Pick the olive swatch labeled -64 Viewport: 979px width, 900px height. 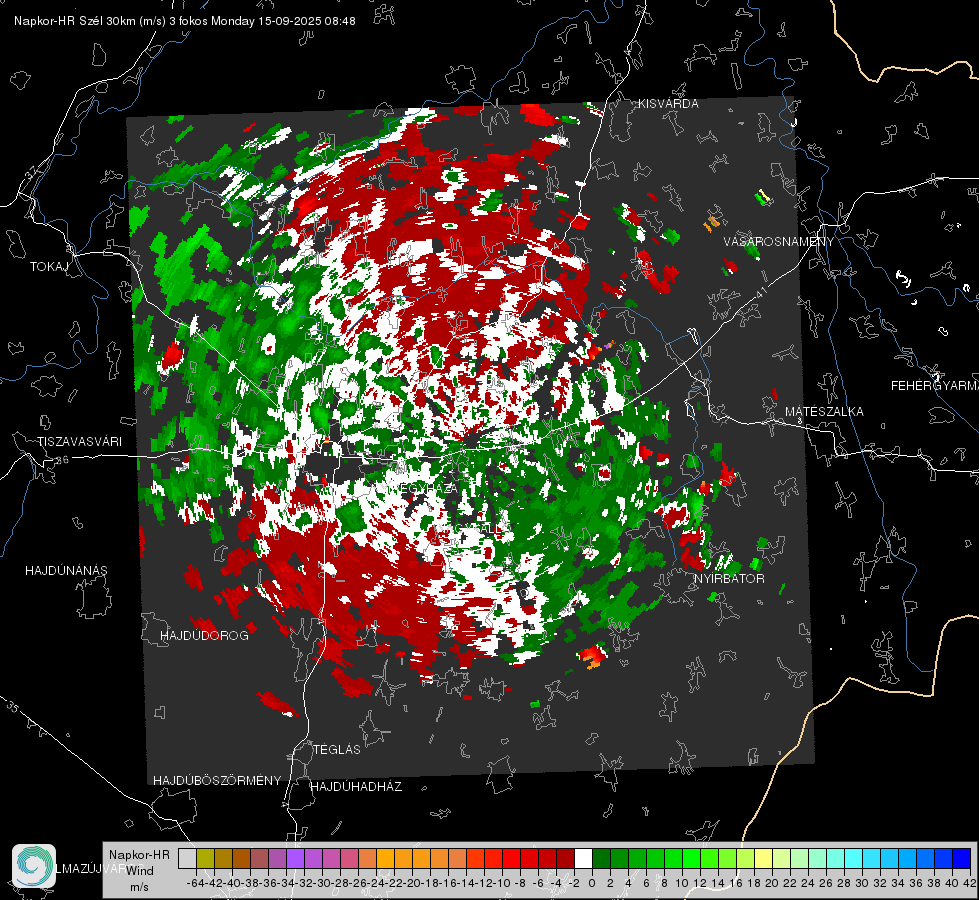(x=205, y=858)
